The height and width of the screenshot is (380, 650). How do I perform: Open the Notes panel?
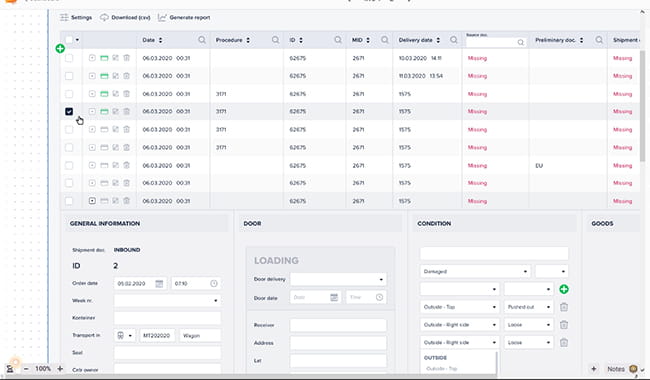[x=616, y=369]
